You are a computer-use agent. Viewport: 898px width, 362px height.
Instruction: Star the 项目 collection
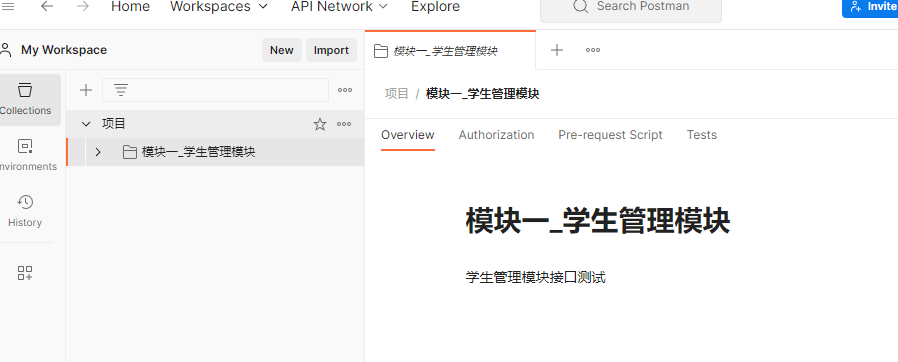point(320,124)
